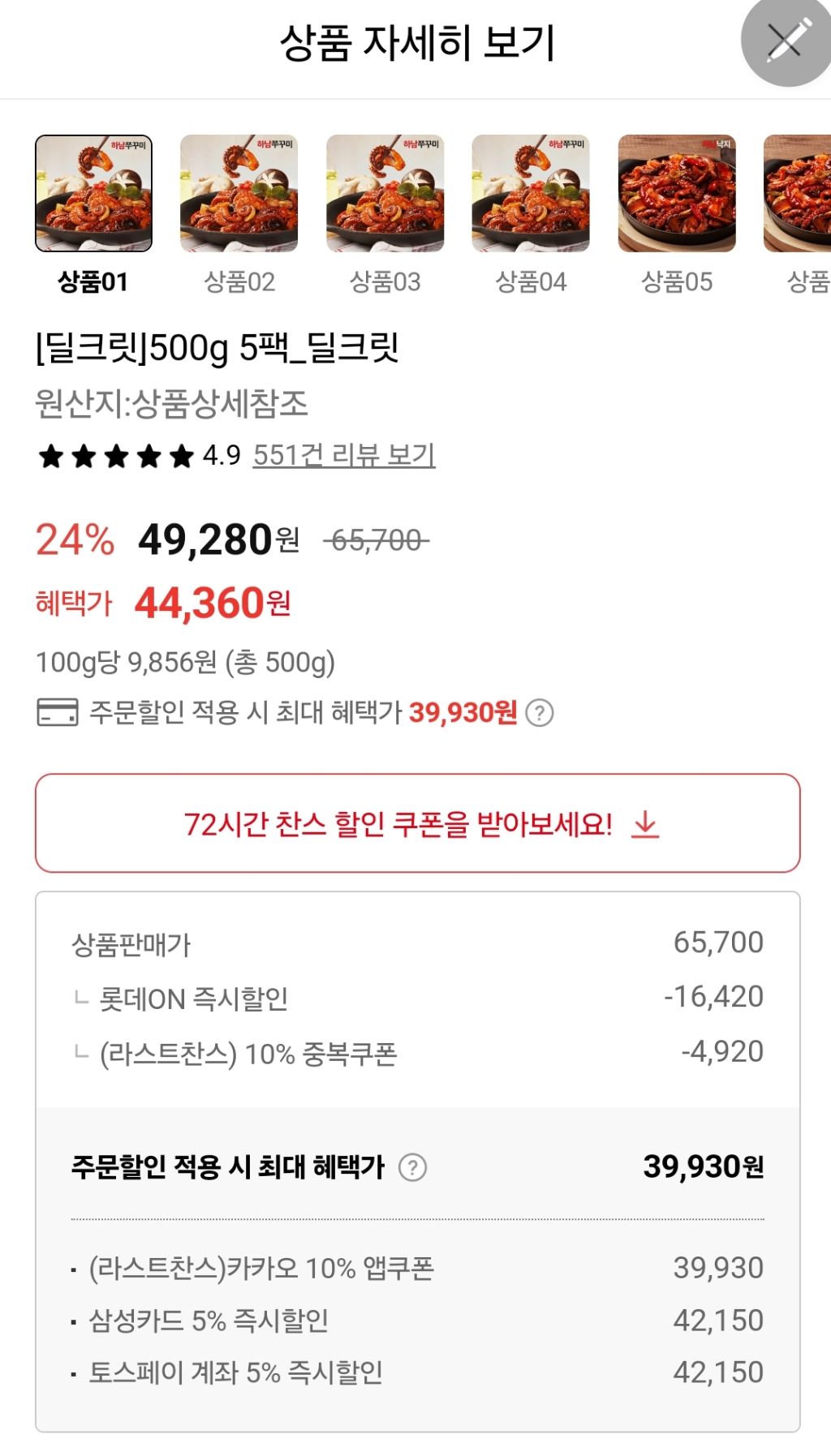Tap the product title 딜크릿 500g 5팩

point(217,348)
